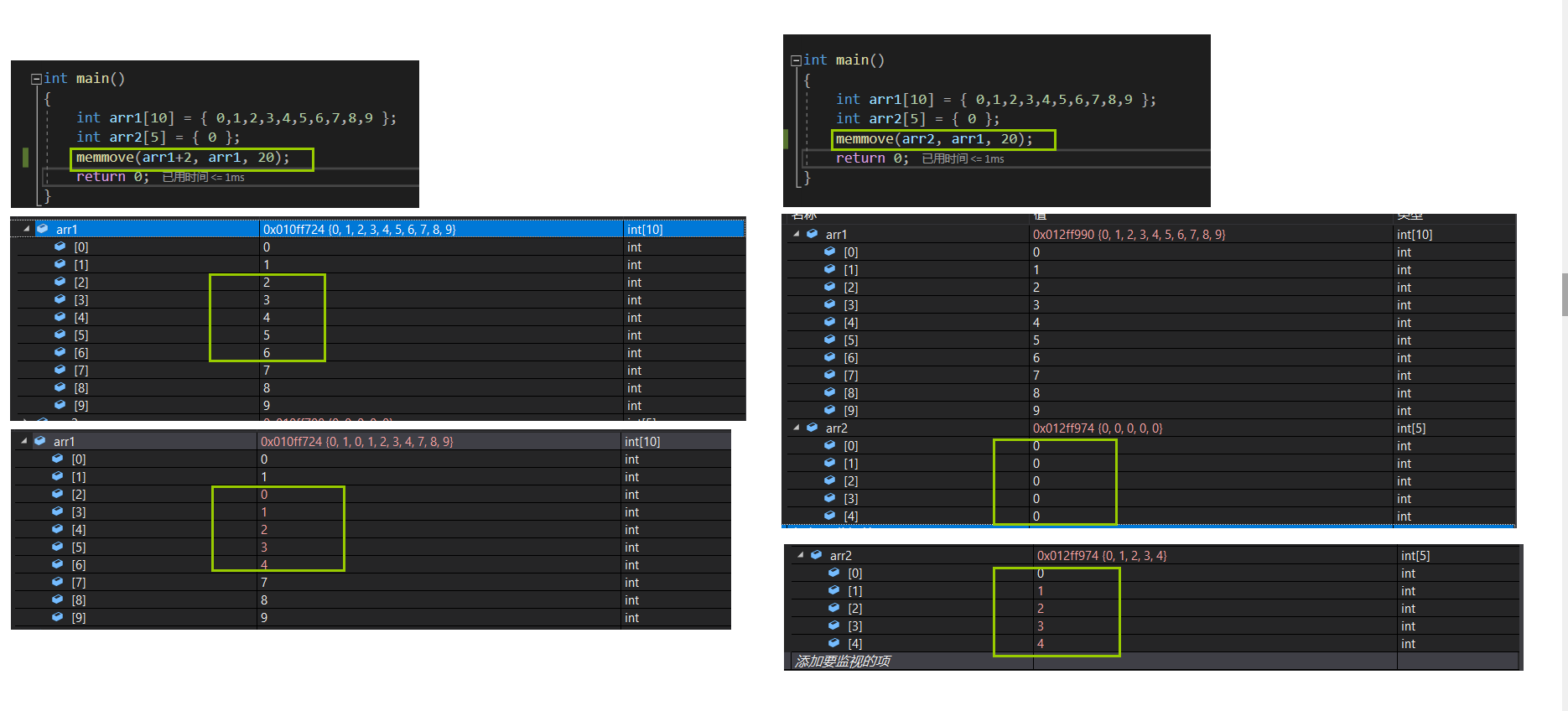The width and height of the screenshot is (1568, 711).
Task: Click int arr1[10] declaration above memmove(arr2, arr1)
Action: pyautogui.click(x=996, y=100)
